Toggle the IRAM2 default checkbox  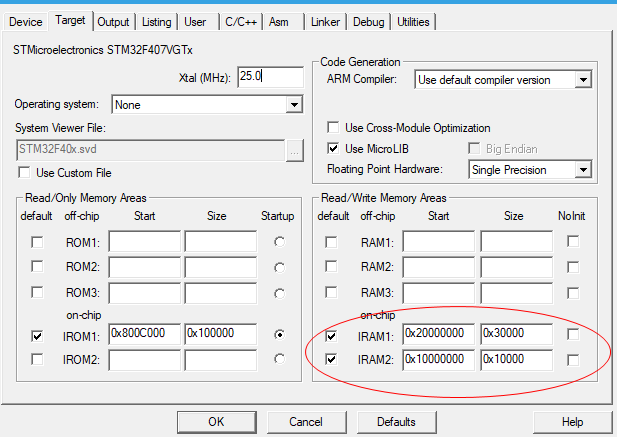click(x=331, y=359)
